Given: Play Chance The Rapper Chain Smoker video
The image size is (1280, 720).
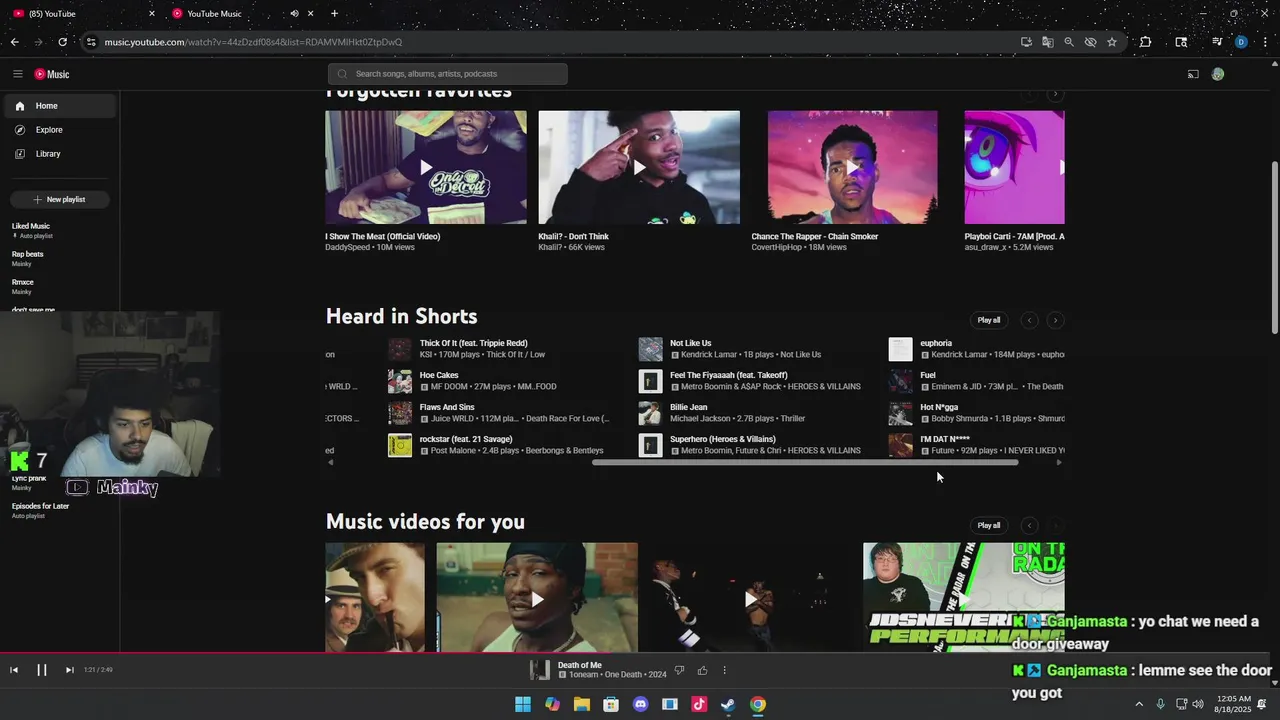Looking at the screenshot, I should [852, 167].
